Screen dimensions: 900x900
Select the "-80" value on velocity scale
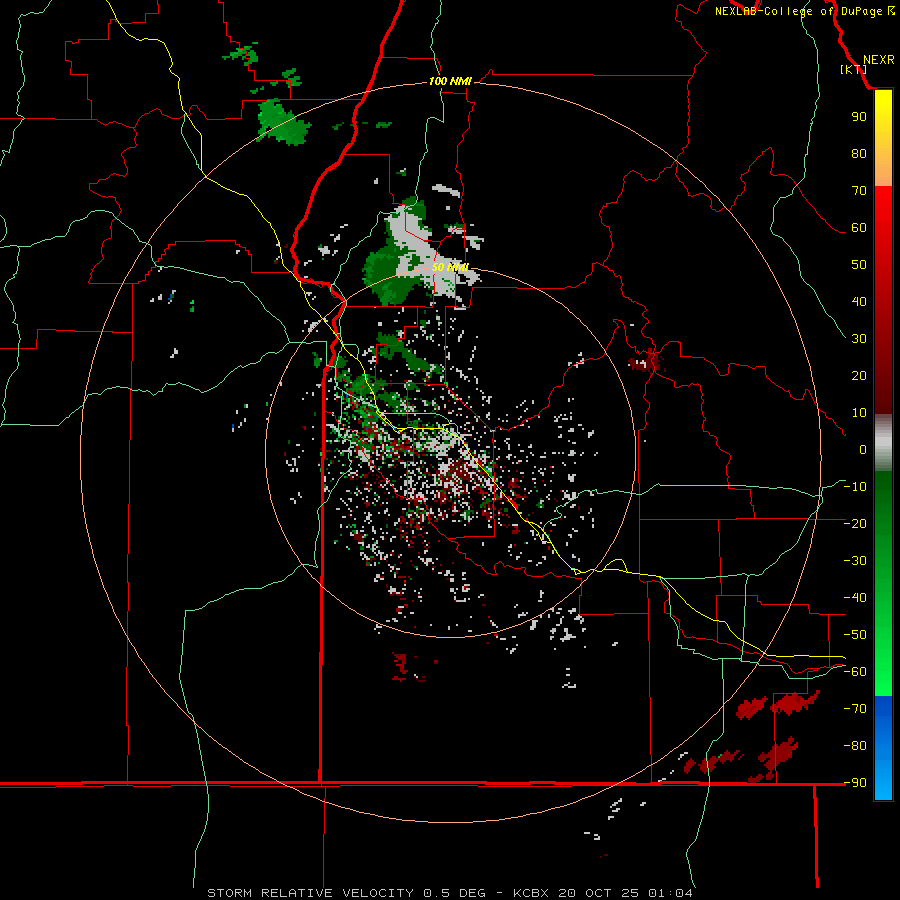[855, 746]
